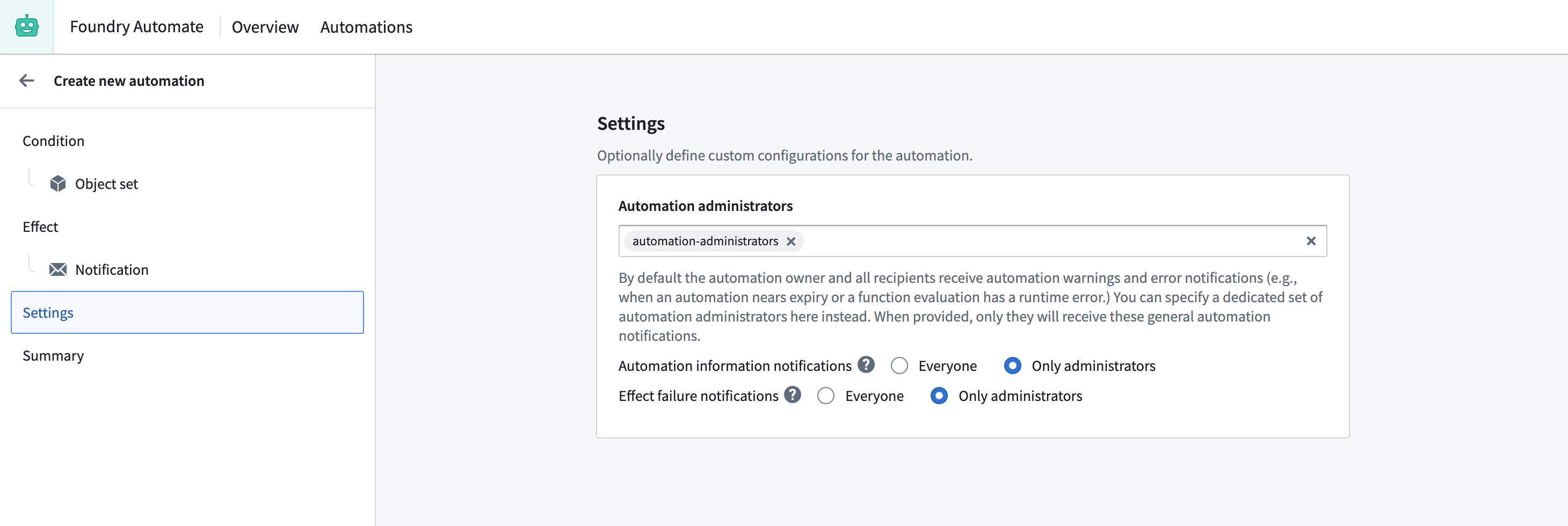Go to the Effect step
The height and width of the screenshot is (526, 1568).
click(x=40, y=227)
